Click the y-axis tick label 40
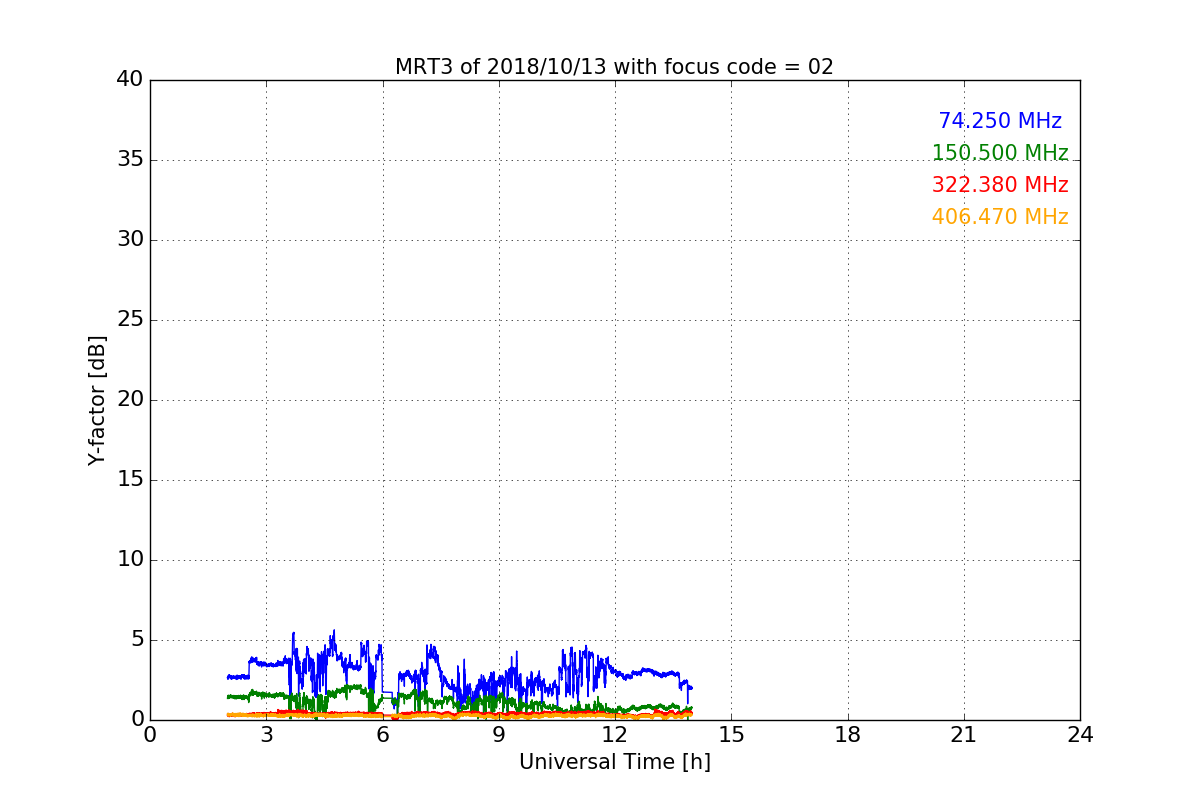Image resolution: width=1200 pixels, height=800 pixels. (x=130, y=80)
